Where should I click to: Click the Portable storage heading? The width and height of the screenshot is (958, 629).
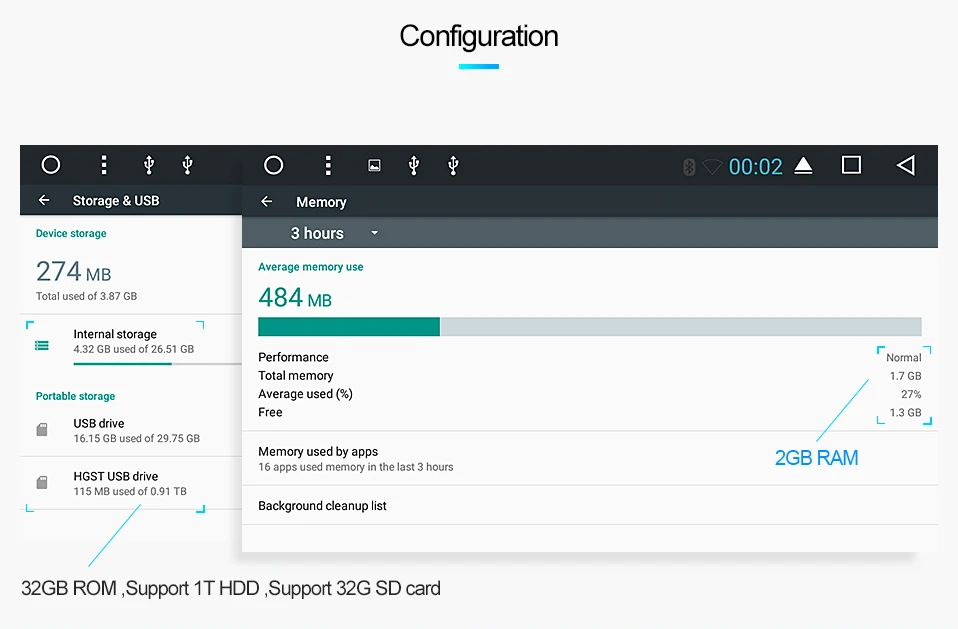(75, 396)
